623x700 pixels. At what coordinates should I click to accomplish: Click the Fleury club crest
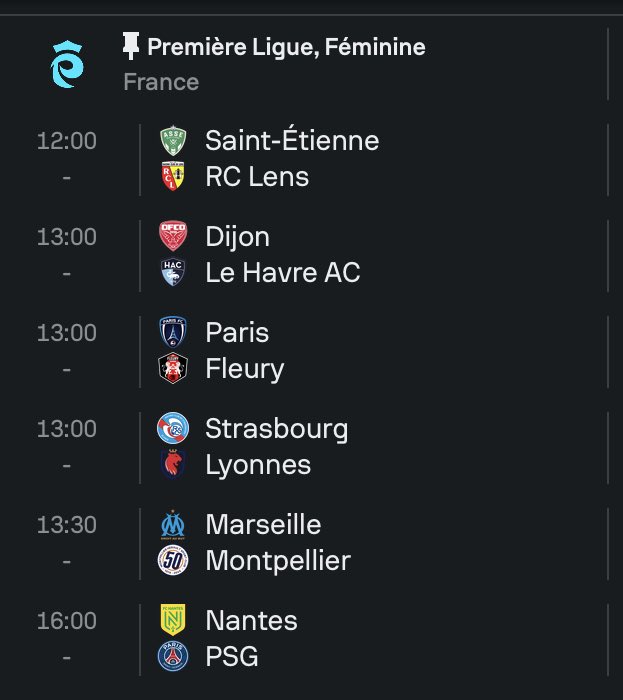click(173, 369)
